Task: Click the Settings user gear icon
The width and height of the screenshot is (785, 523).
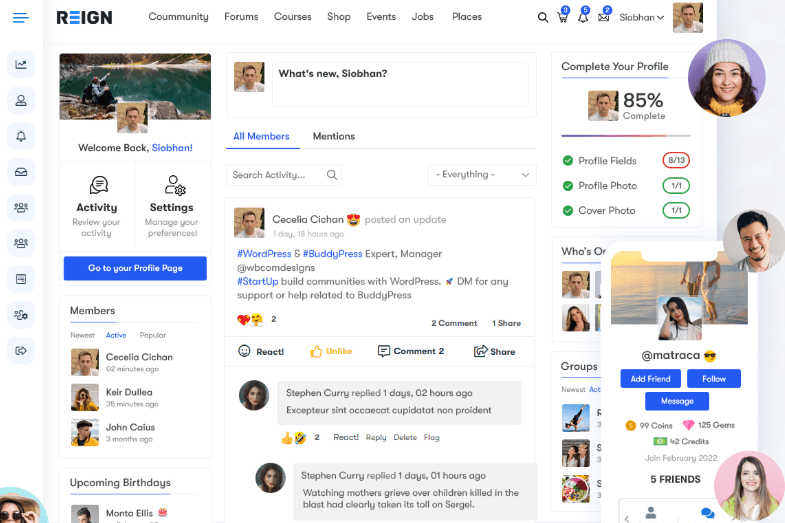Action: tap(175, 185)
